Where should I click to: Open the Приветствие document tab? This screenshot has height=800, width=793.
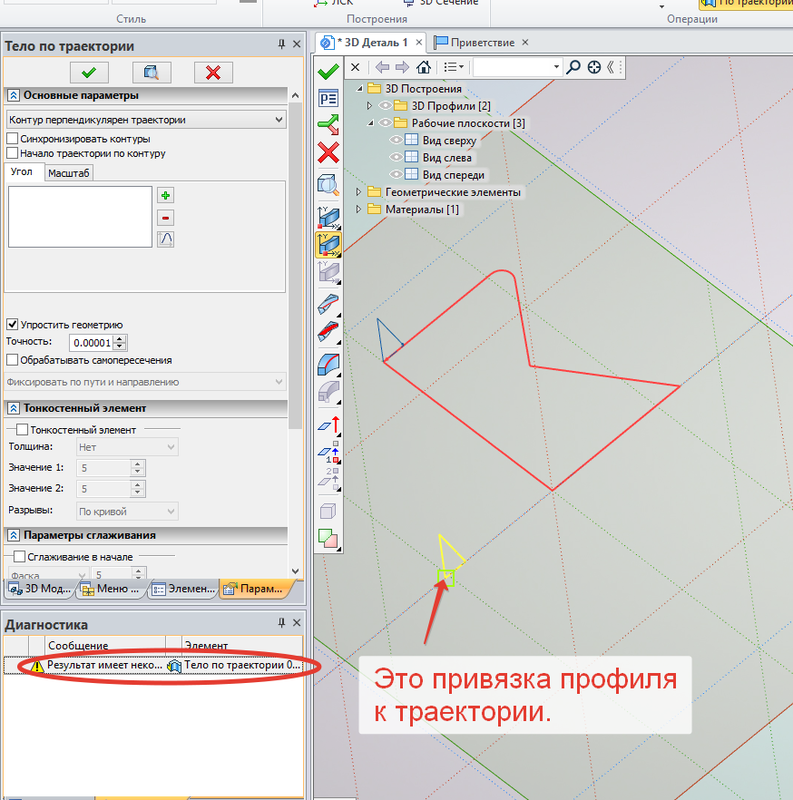pos(482,42)
